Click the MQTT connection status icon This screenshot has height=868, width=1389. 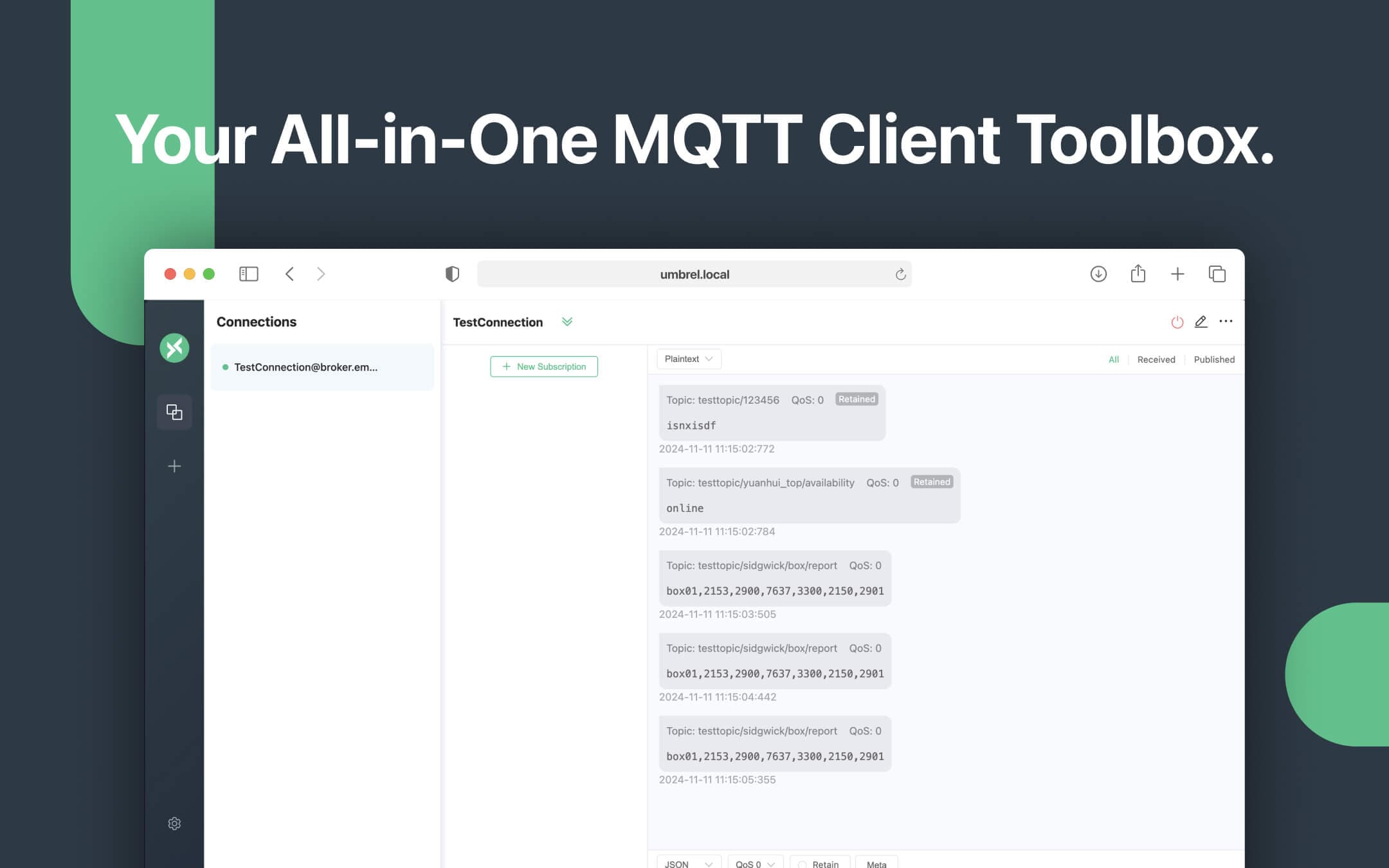click(1178, 321)
